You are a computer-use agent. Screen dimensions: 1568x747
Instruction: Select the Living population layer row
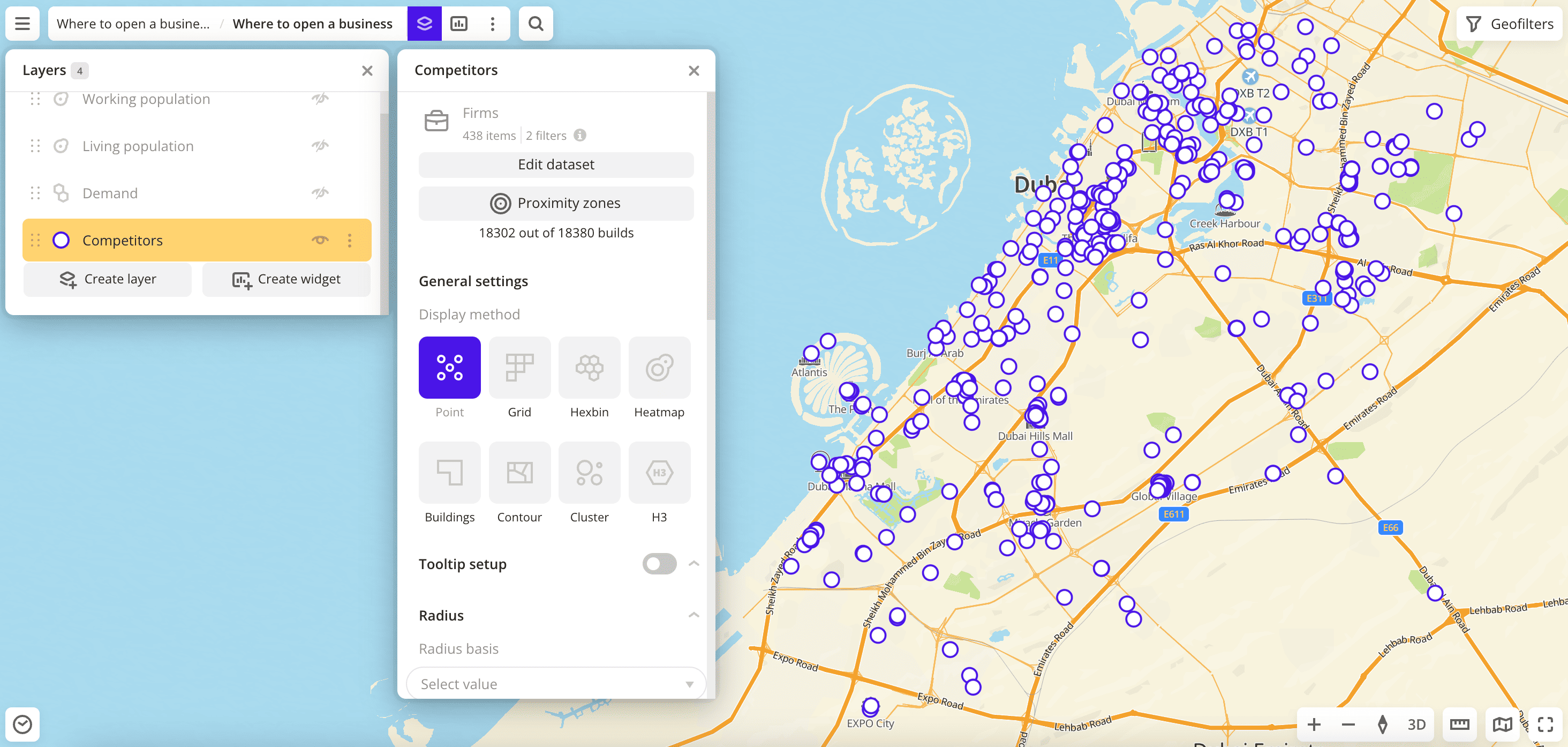[138, 146]
